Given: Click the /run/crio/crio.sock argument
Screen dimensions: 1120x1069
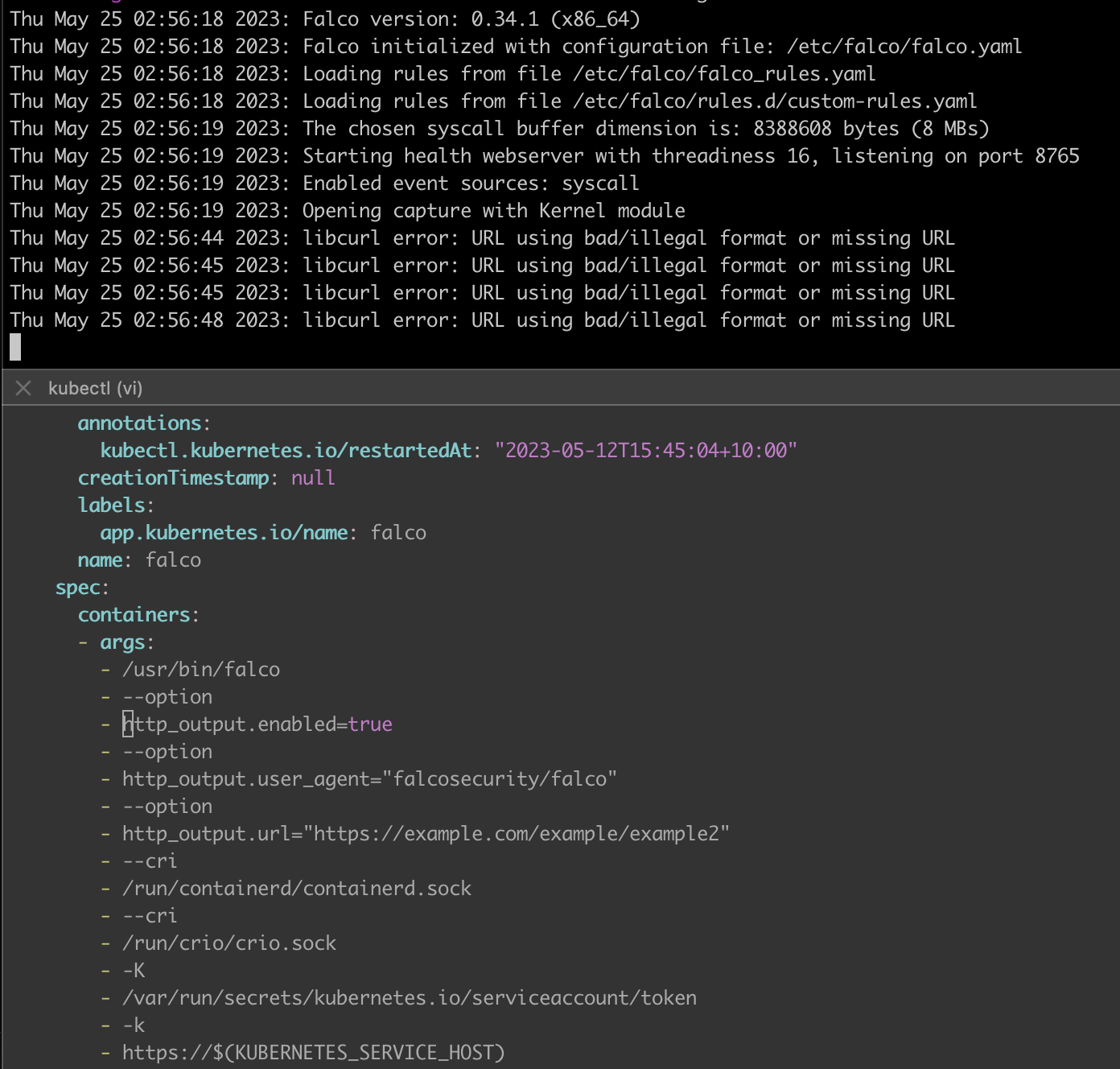Looking at the screenshot, I should (229, 943).
